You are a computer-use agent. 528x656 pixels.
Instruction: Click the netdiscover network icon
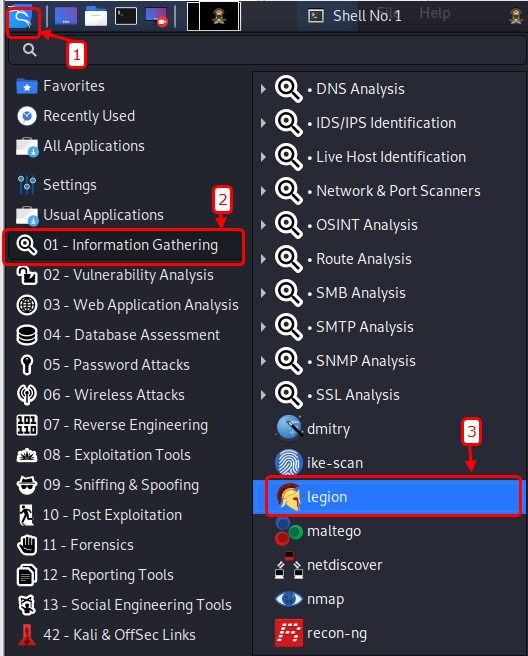289,565
